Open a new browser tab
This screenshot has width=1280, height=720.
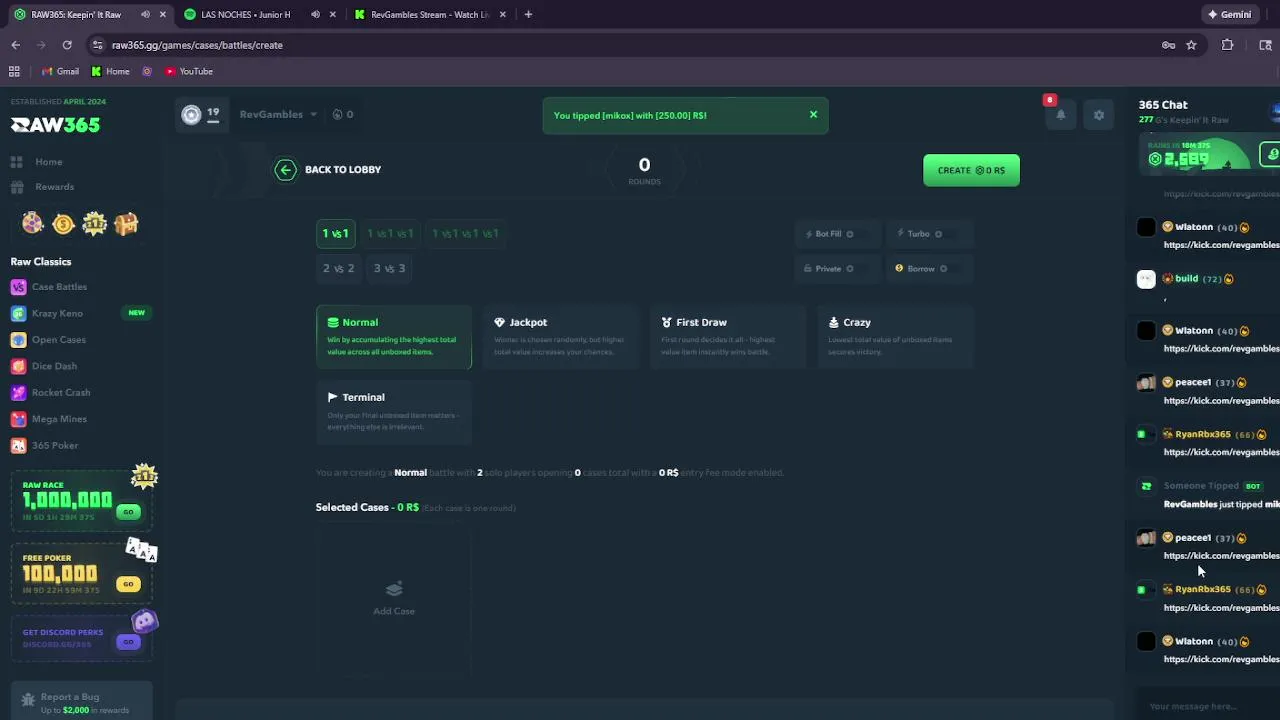pos(528,15)
